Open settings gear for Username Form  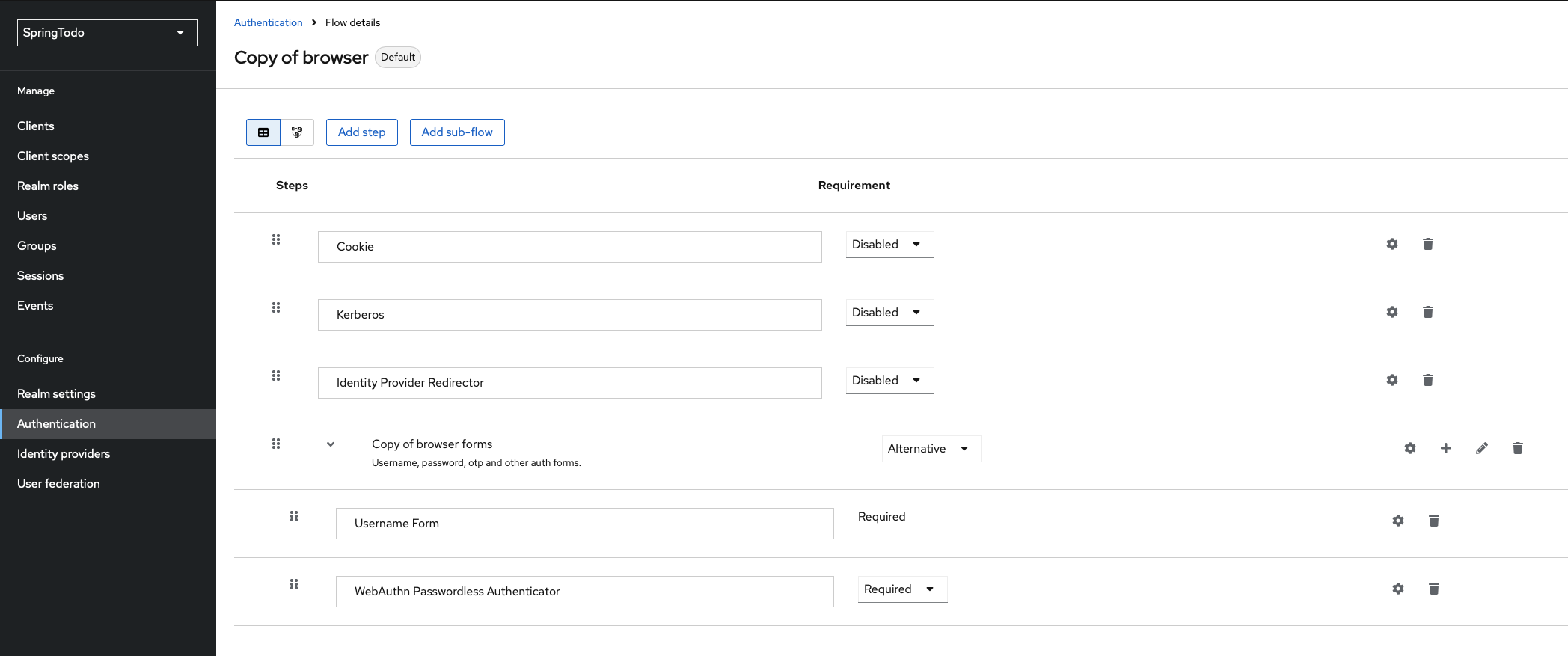coord(1398,521)
